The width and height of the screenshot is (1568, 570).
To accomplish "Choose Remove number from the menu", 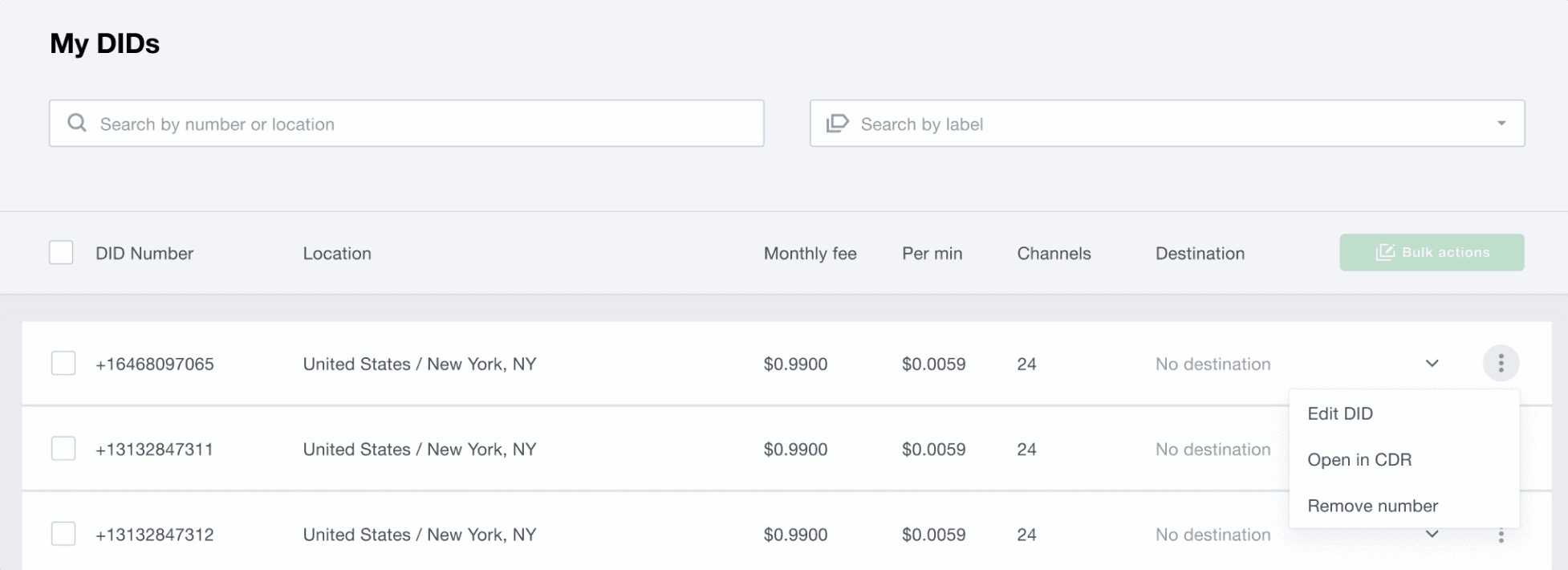I will pyautogui.click(x=1372, y=506).
